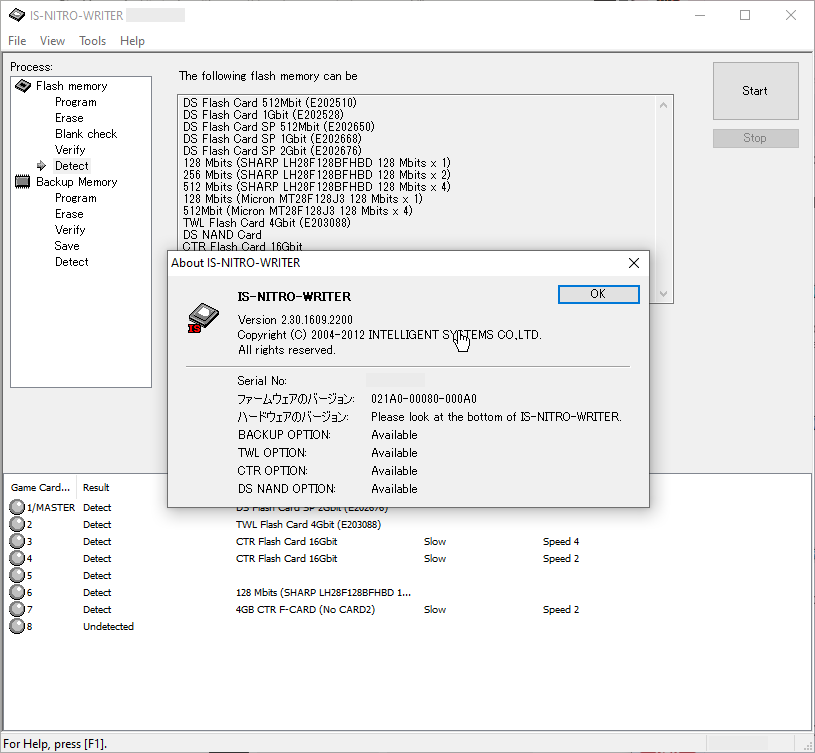Select status indicator for game card 6
815x753 pixels.
coord(17,592)
